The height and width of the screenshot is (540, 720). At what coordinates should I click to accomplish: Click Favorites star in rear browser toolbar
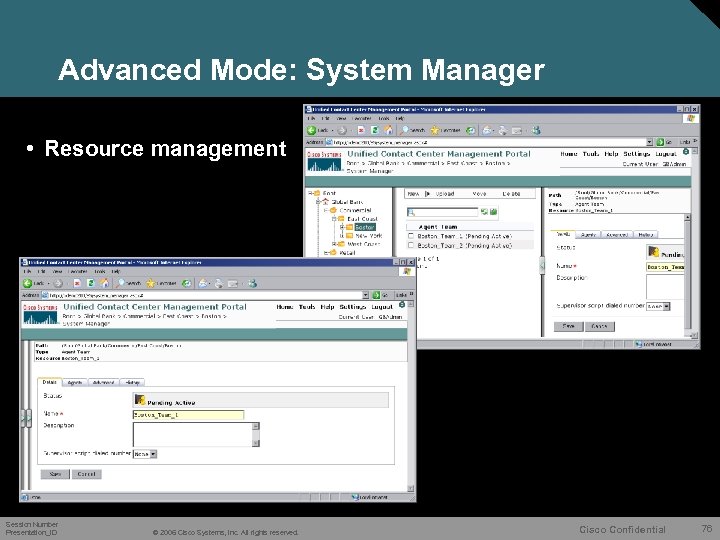point(434,130)
